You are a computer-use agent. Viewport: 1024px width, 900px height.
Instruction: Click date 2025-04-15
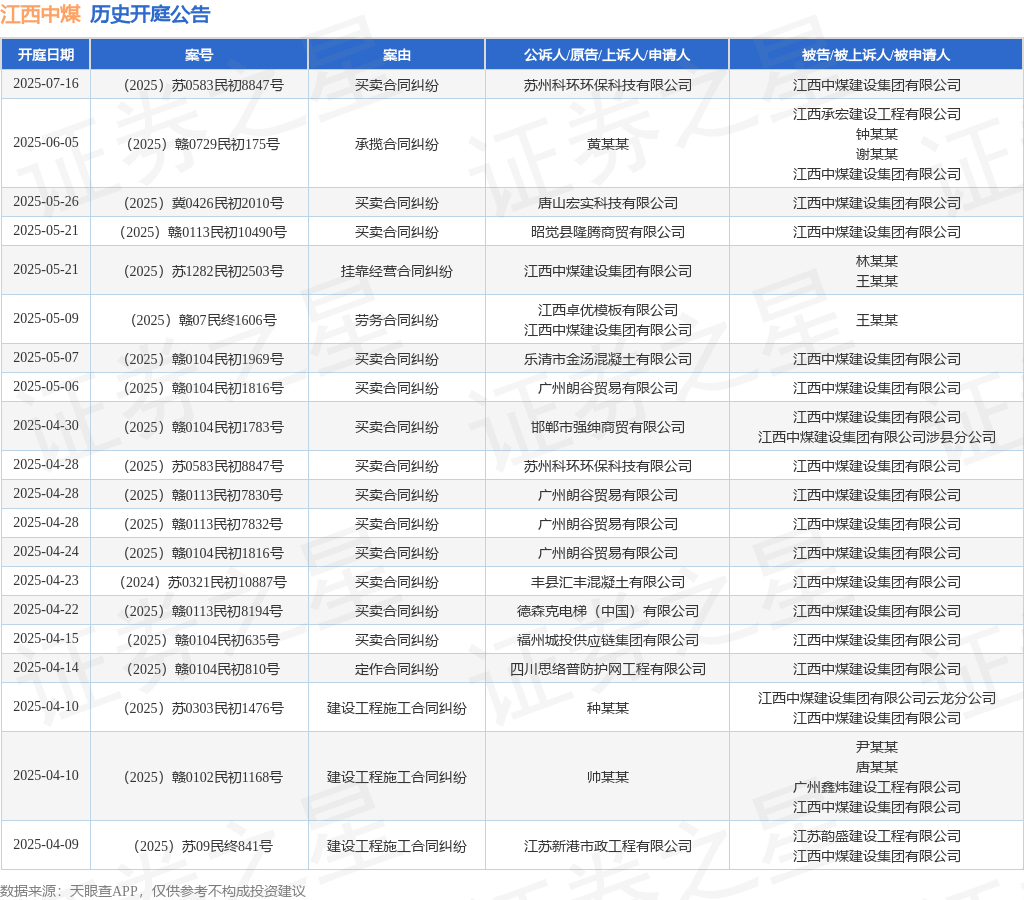46,638
